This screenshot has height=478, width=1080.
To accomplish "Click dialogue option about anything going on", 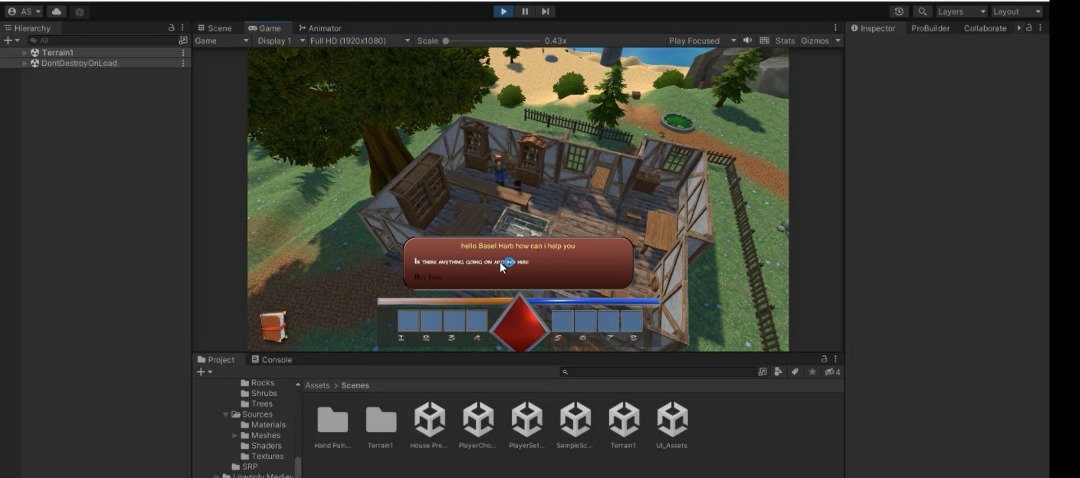I will coord(472,262).
